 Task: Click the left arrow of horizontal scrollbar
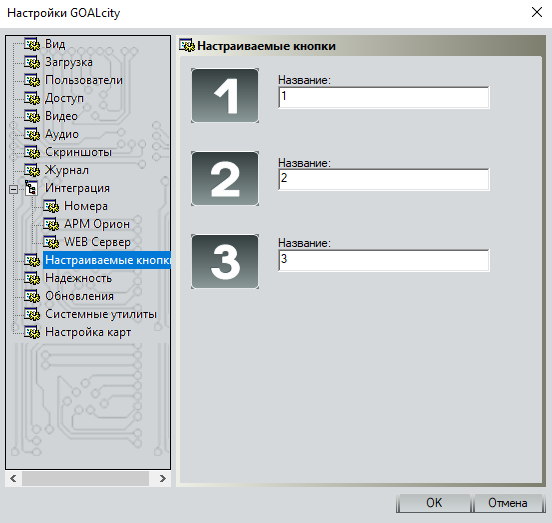click(x=13, y=479)
